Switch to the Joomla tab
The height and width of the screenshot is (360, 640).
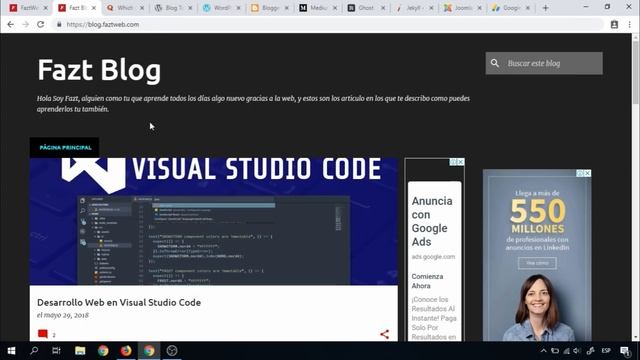[462, 8]
